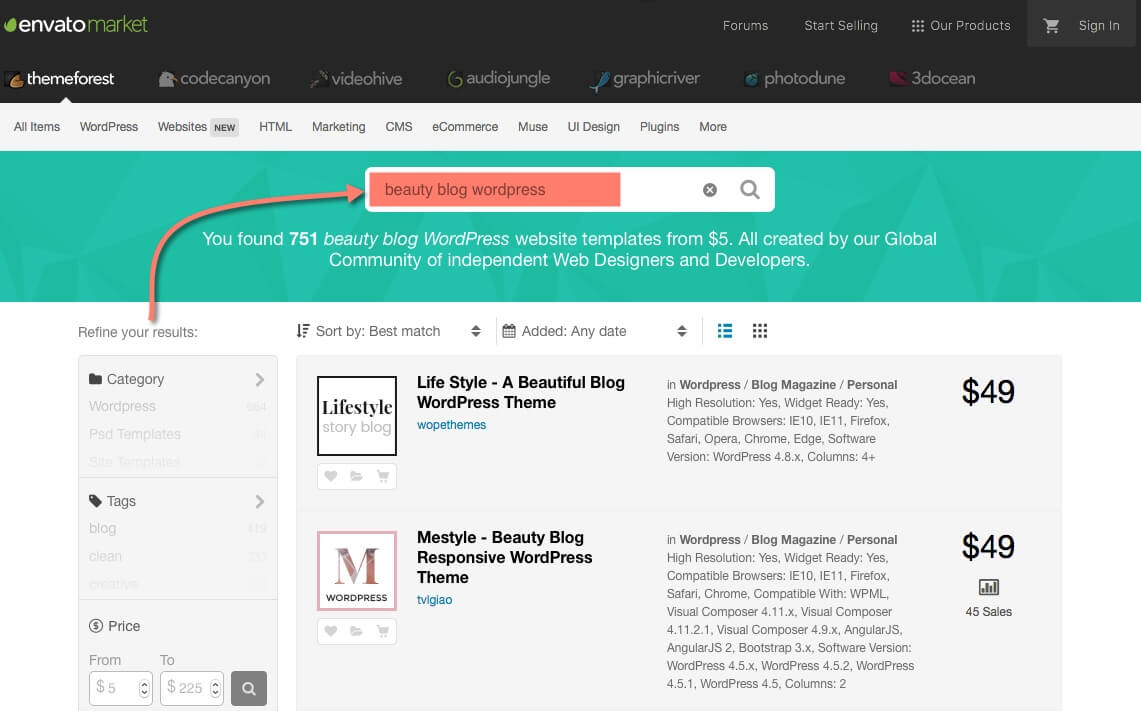Open the HTML category menu

[x=275, y=127]
